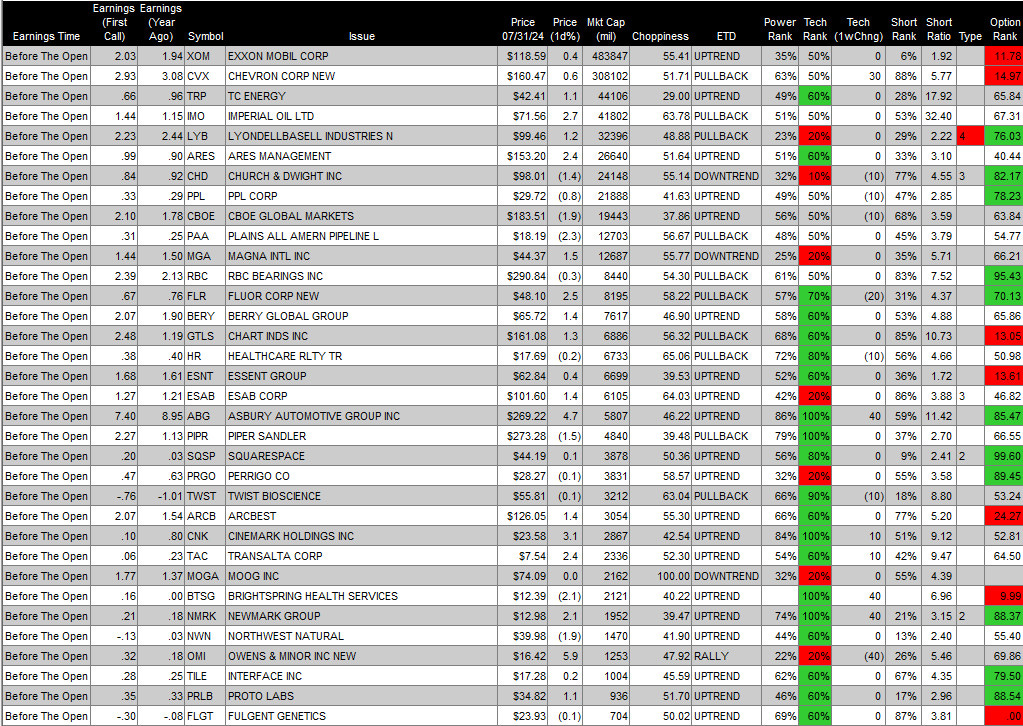Viewport: 1023px width, 726px height.
Task: Select BrightSpring's red 9.99 option rank
Action: click(x=1003, y=596)
